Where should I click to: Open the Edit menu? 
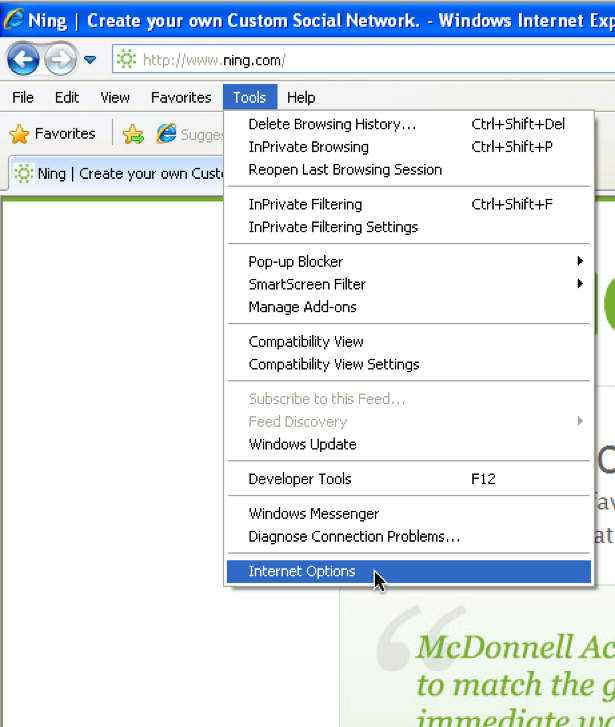point(67,97)
